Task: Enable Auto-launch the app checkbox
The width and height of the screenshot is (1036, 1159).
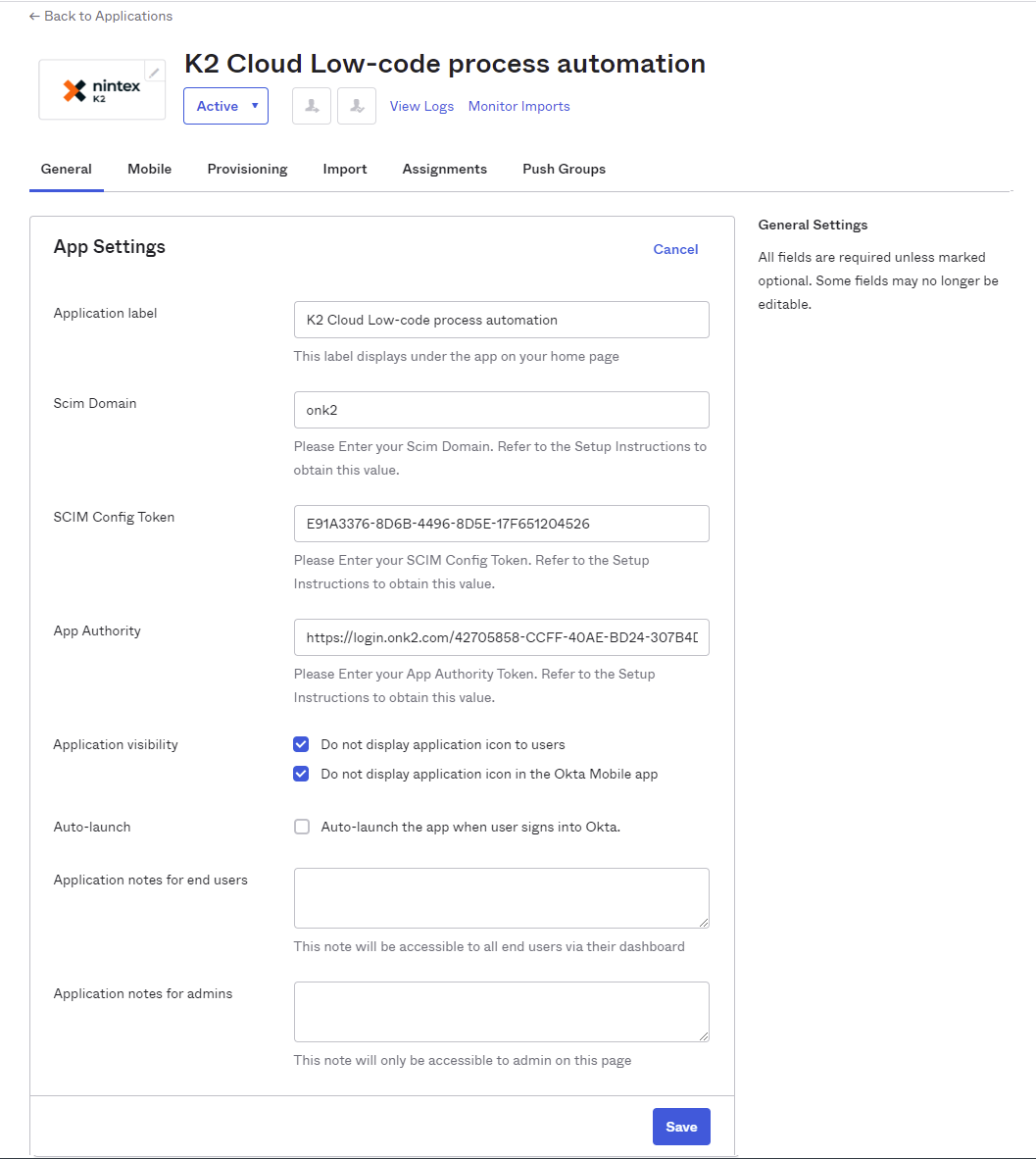Action: (302, 827)
